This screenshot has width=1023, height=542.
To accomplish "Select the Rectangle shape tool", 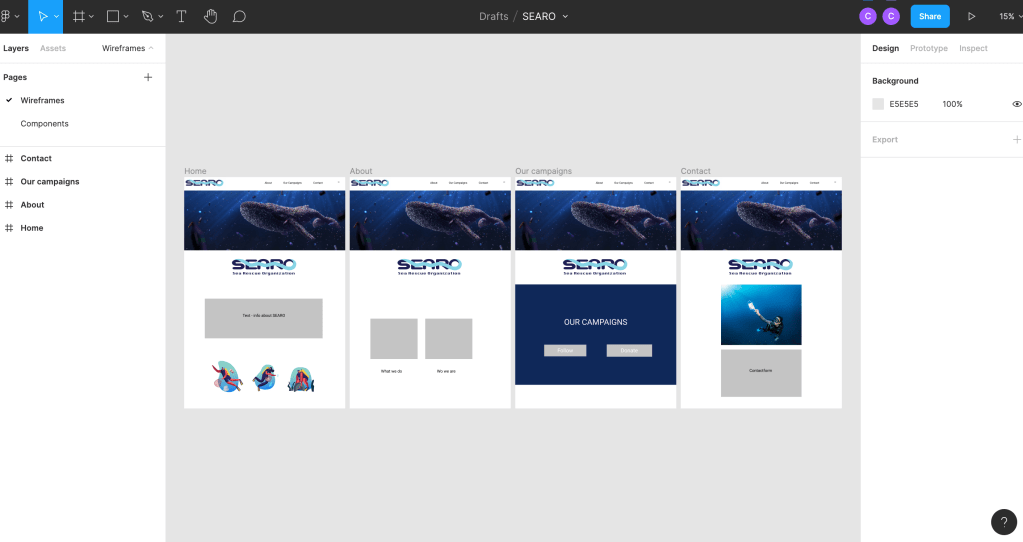I will (113, 17).
